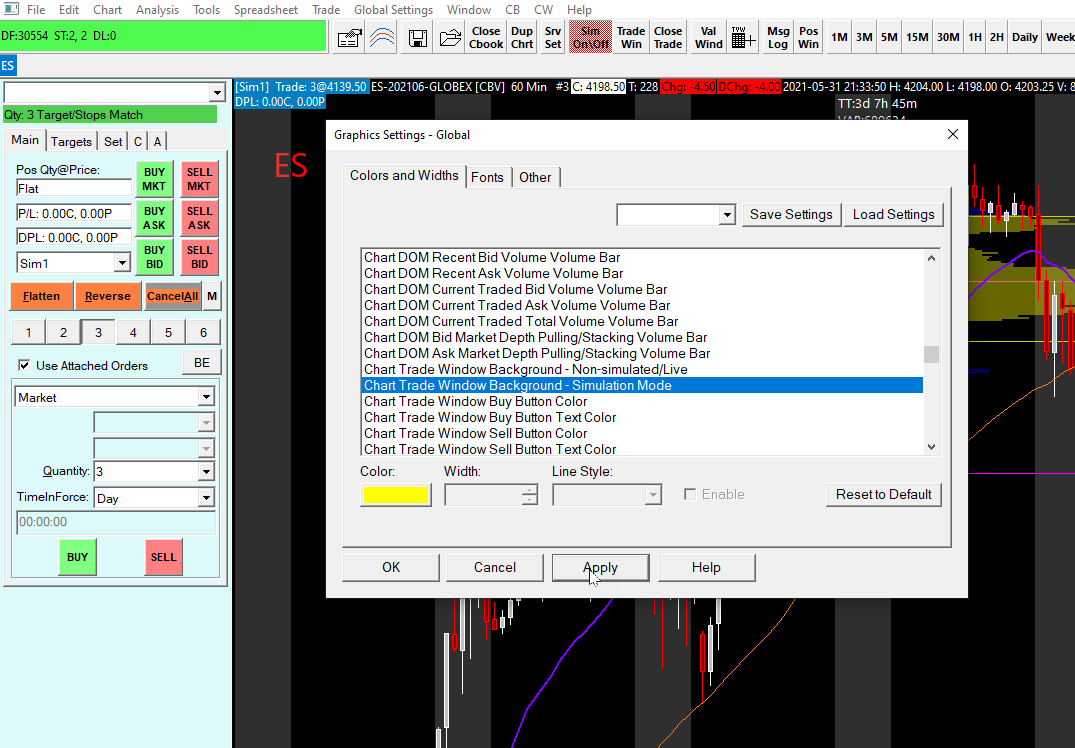Toggle the Enable checkbox in dialog
This screenshot has width=1075, height=748.
[x=690, y=494]
